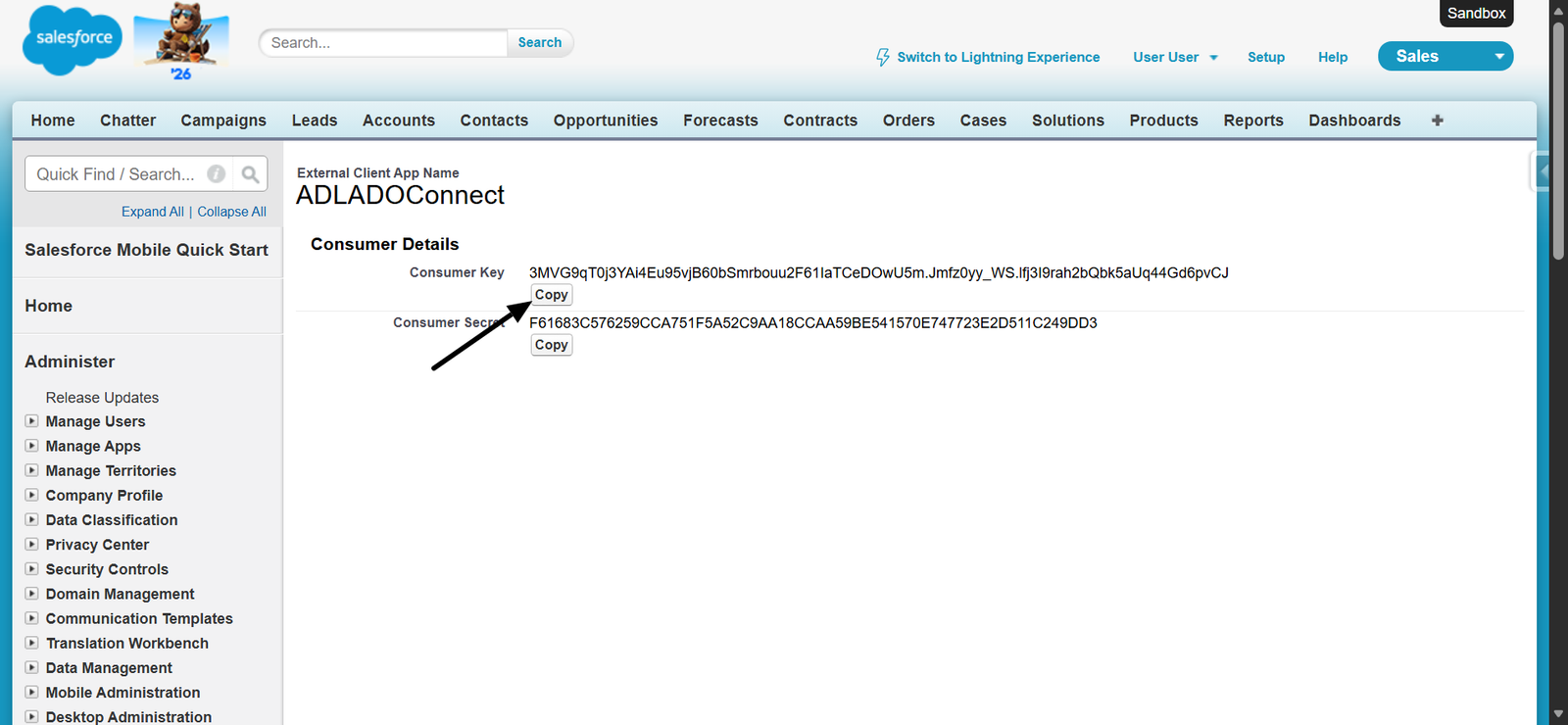Image resolution: width=1568 pixels, height=725 pixels.
Task: Switch to Lightning Experience link
Action: [x=998, y=57]
